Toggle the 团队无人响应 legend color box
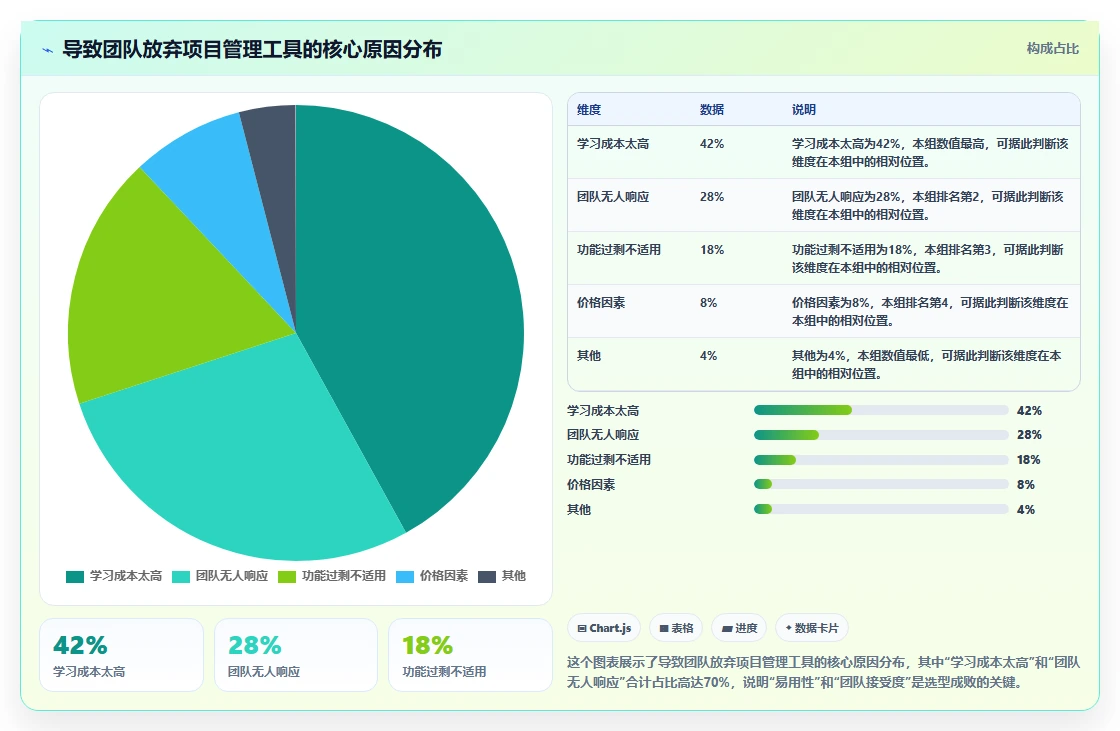The image size is (1120, 731). click(x=181, y=577)
